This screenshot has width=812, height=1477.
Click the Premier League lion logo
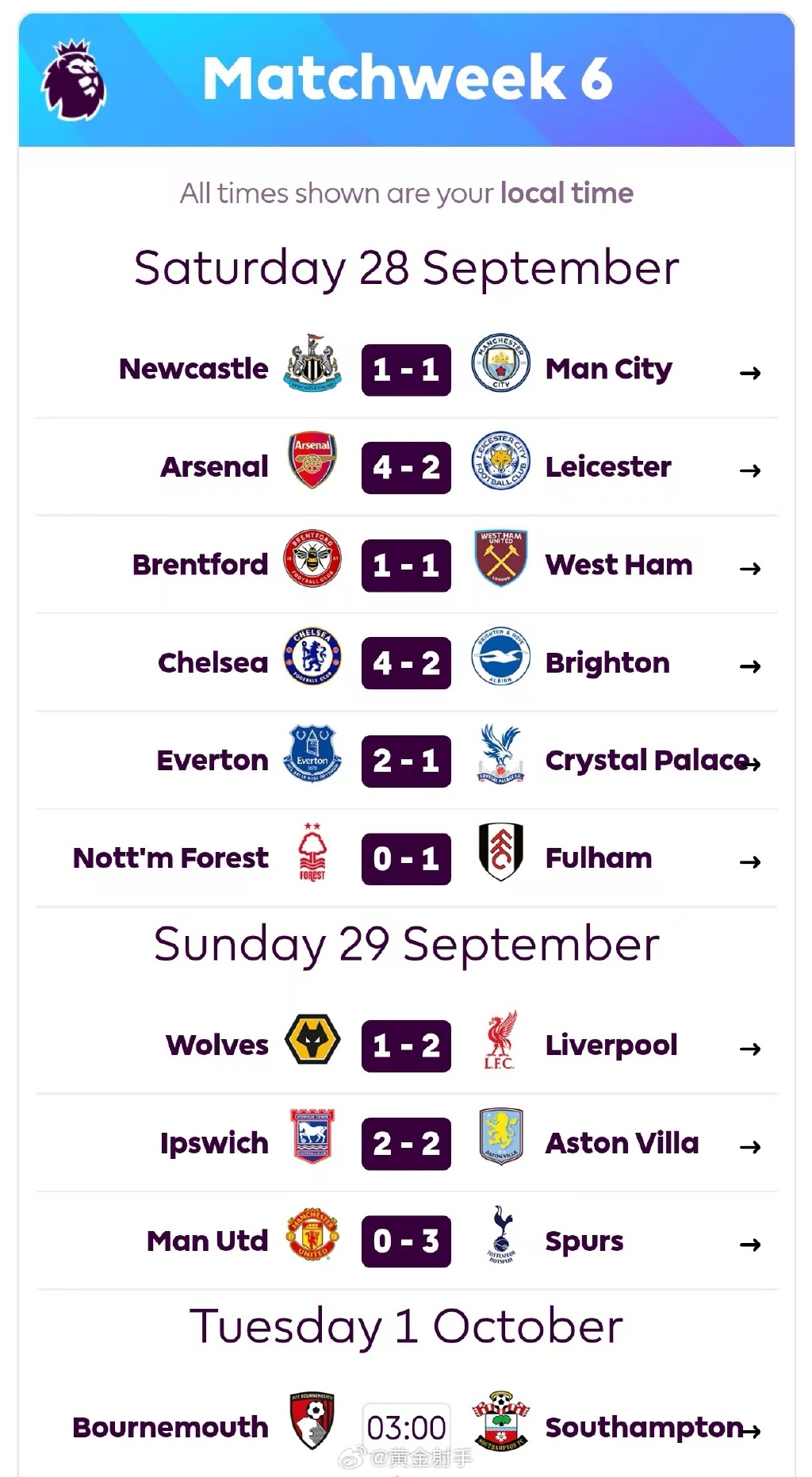(x=73, y=80)
